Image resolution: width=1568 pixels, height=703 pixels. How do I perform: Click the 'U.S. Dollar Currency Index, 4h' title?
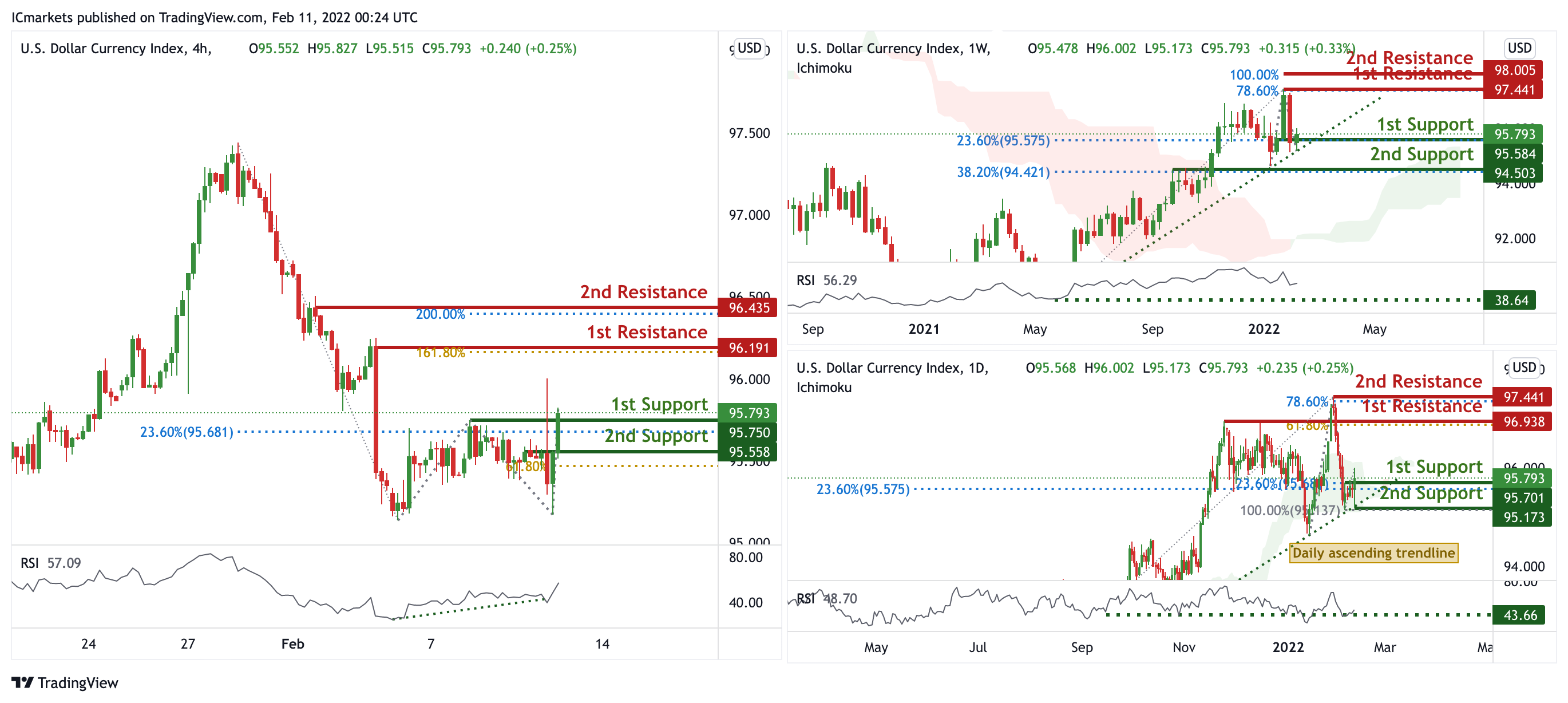point(116,49)
